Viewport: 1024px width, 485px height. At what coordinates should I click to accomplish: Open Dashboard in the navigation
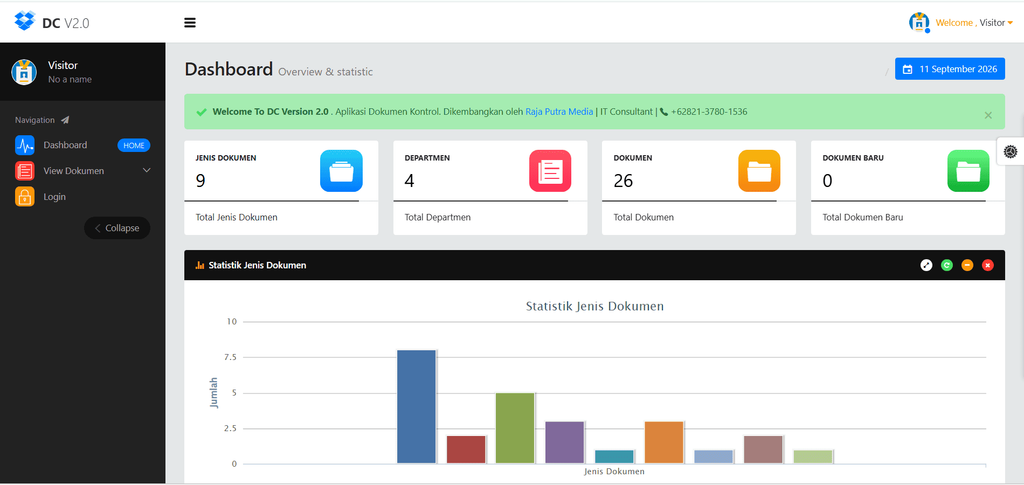[65, 145]
